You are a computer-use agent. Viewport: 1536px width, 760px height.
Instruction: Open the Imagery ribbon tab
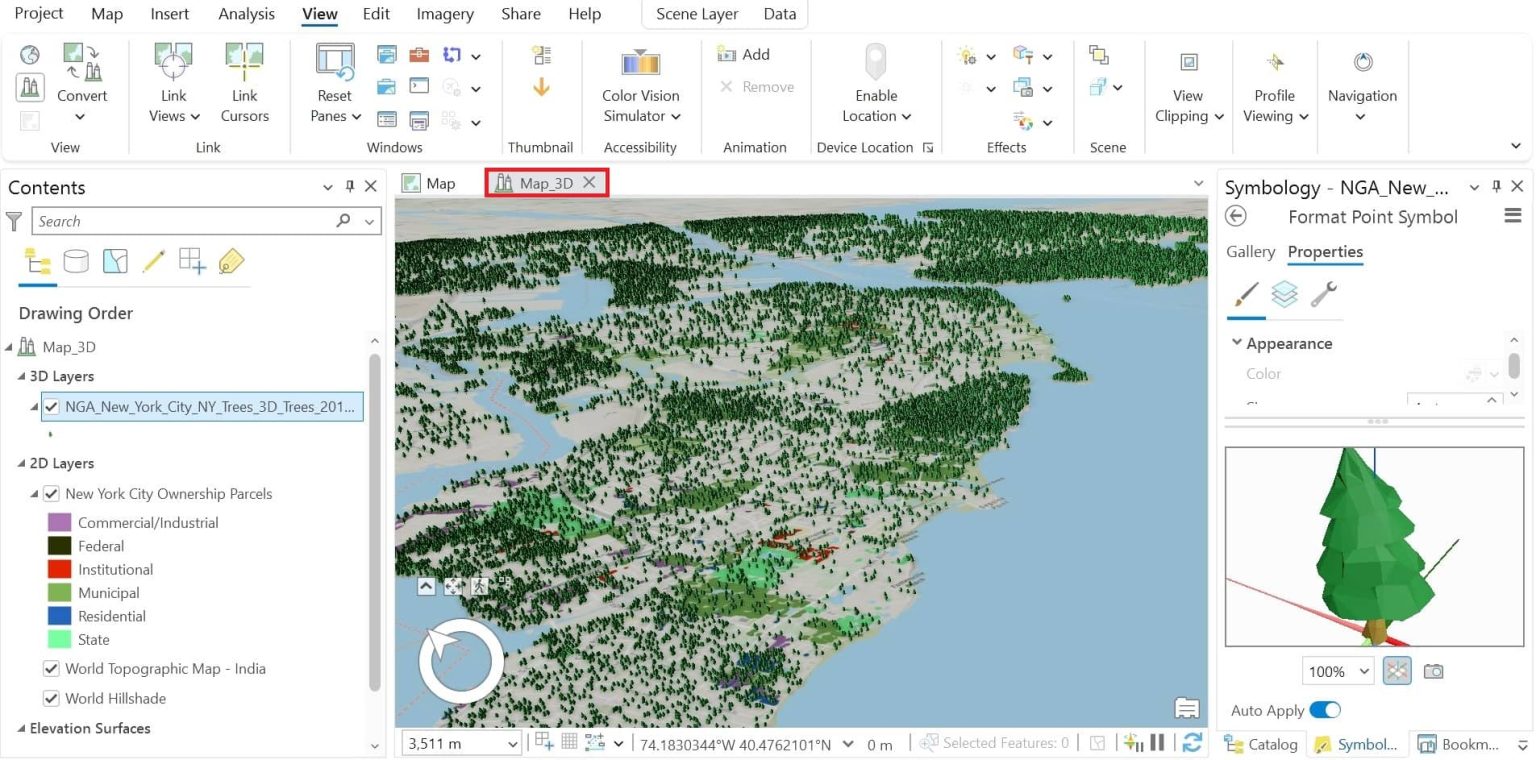(444, 13)
